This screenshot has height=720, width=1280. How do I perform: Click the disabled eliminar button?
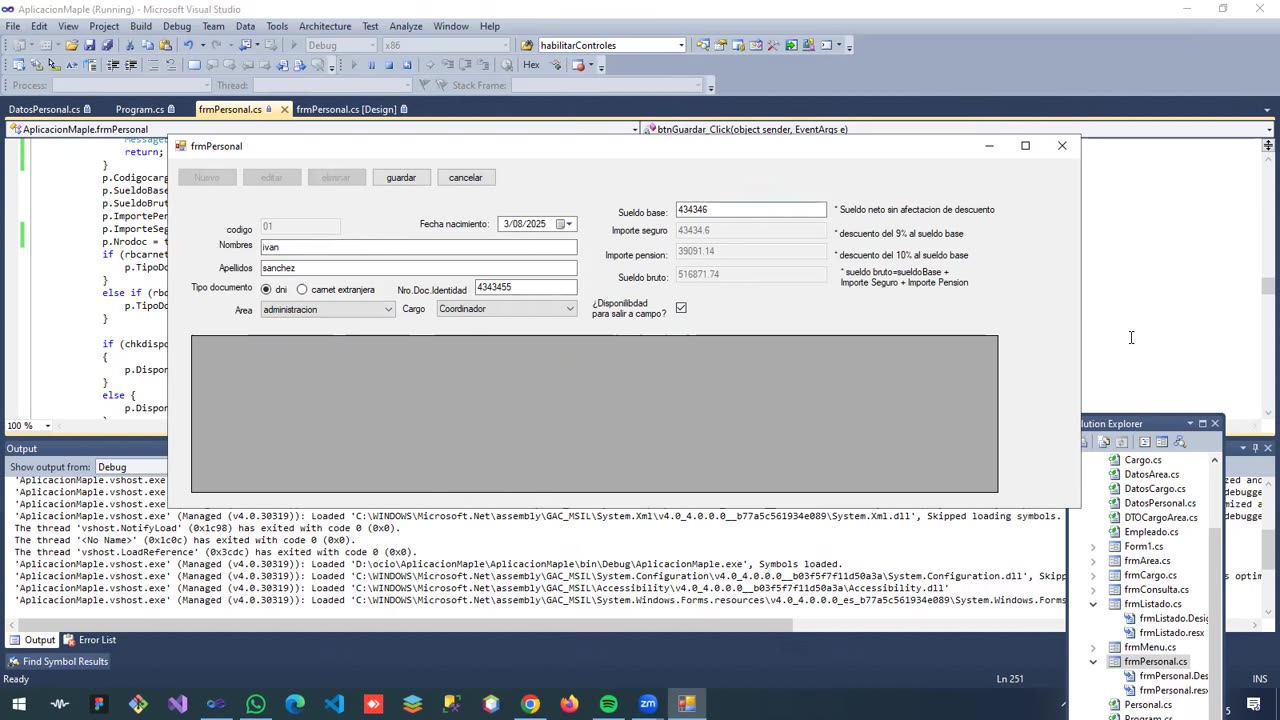point(336,178)
